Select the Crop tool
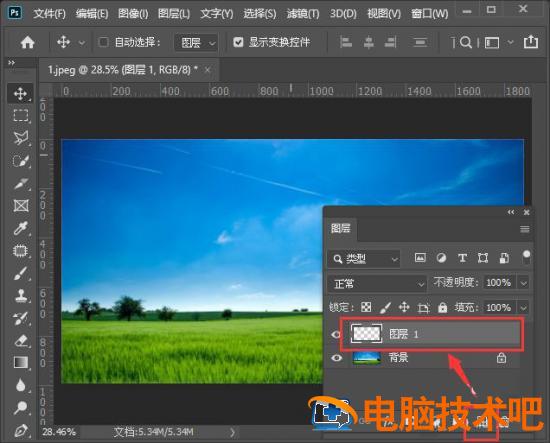 (20, 183)
